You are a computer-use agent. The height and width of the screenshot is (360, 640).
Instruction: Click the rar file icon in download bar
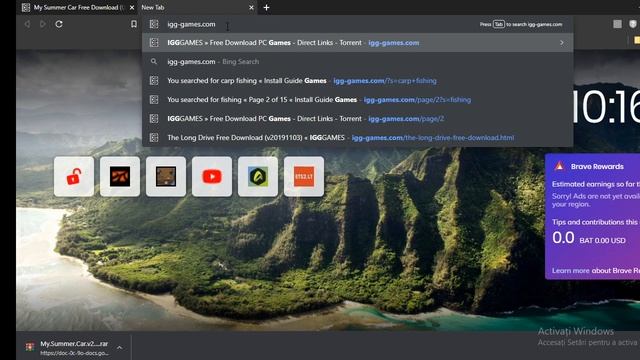[30, 347]
